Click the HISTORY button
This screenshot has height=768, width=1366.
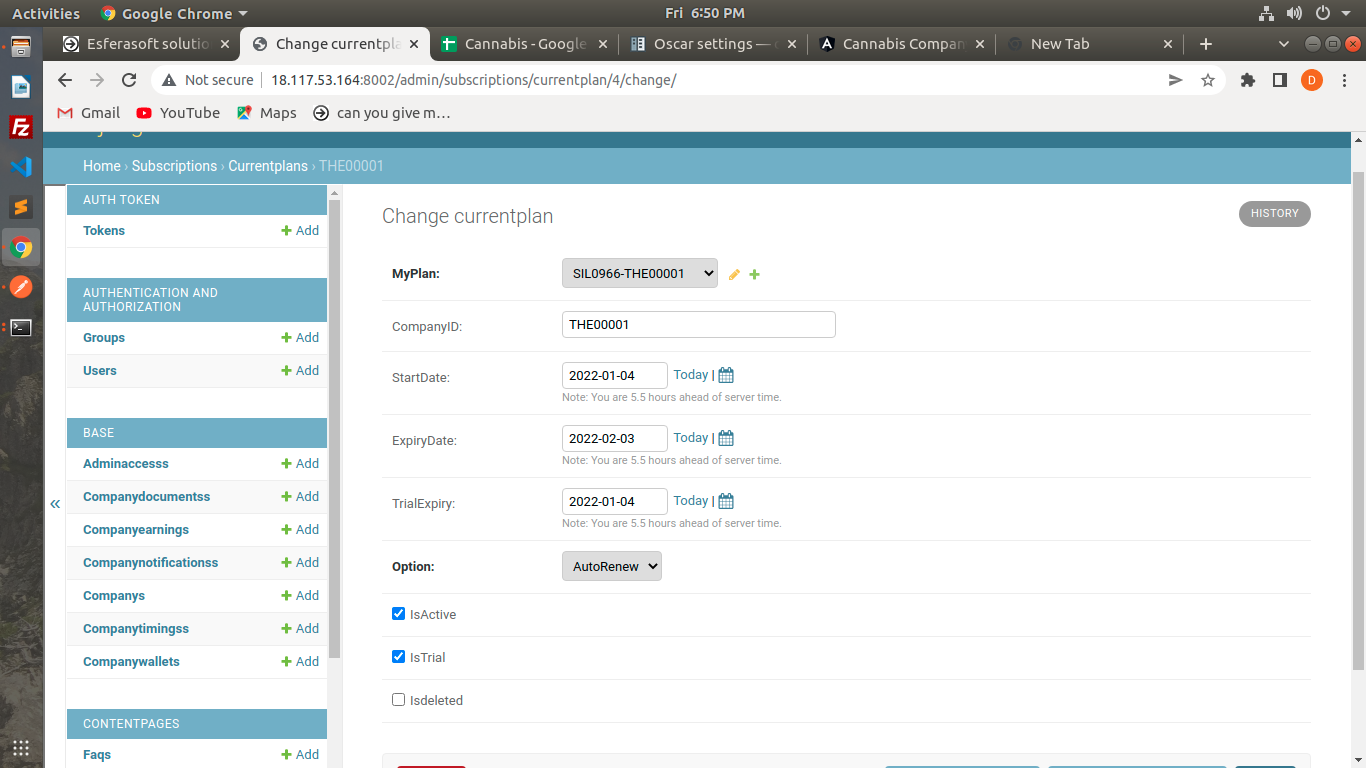(x=1274, y=213)
